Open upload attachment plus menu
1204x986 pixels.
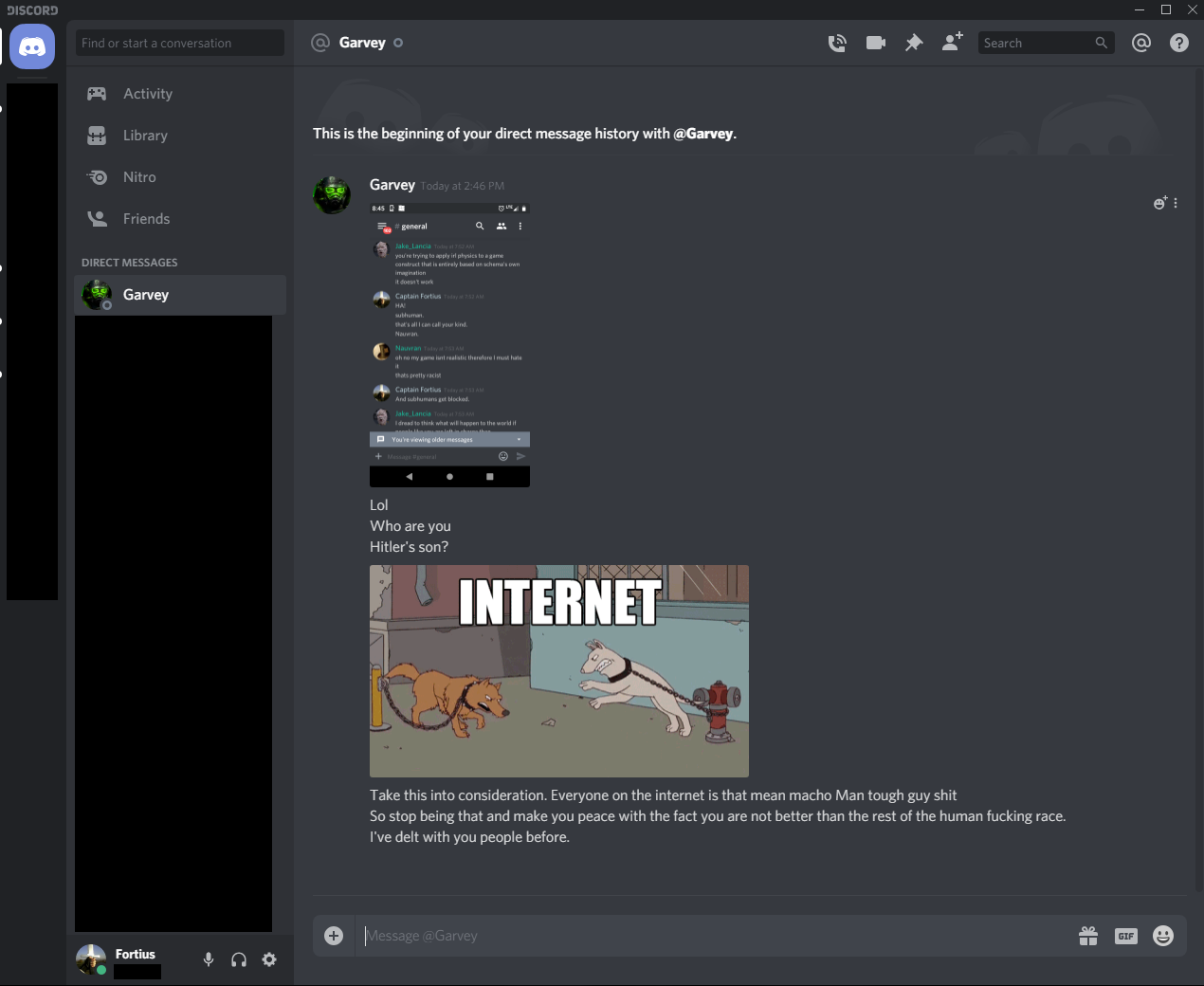point(334,936)
